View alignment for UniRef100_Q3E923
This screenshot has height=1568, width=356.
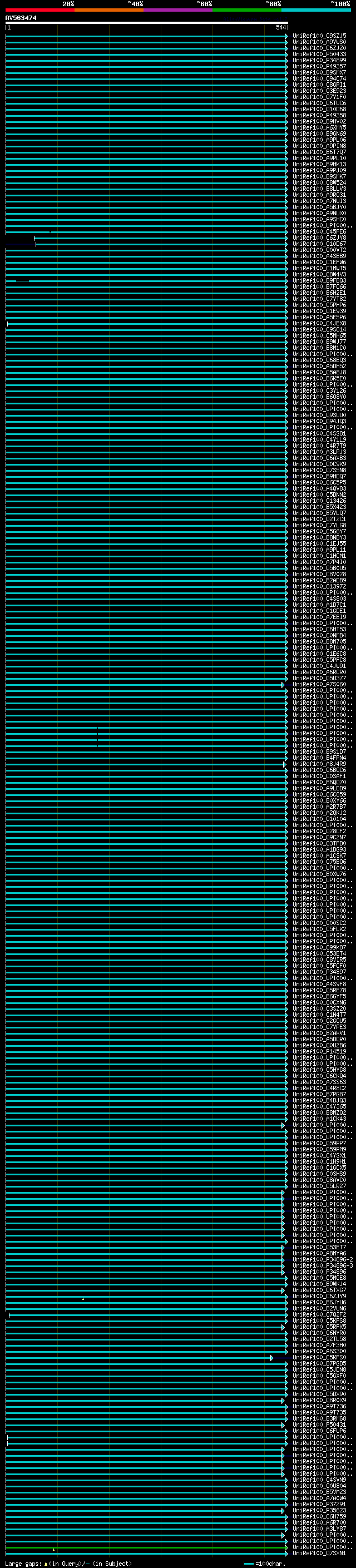(x=319, y=91)
